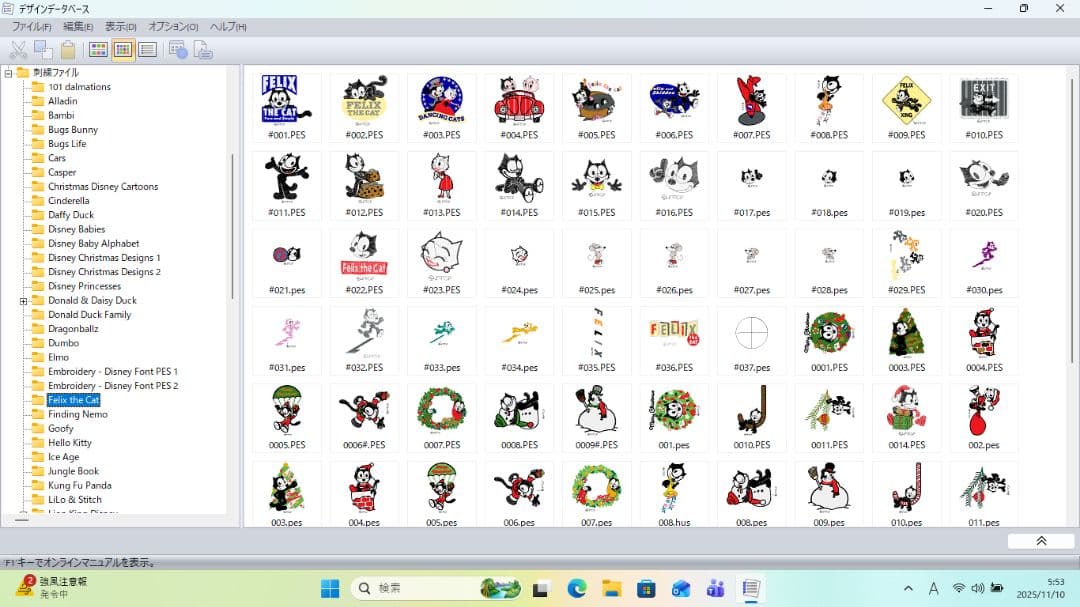Select the Hello Kitty folder
This screenshot has width=1080, height=607.
69,443
